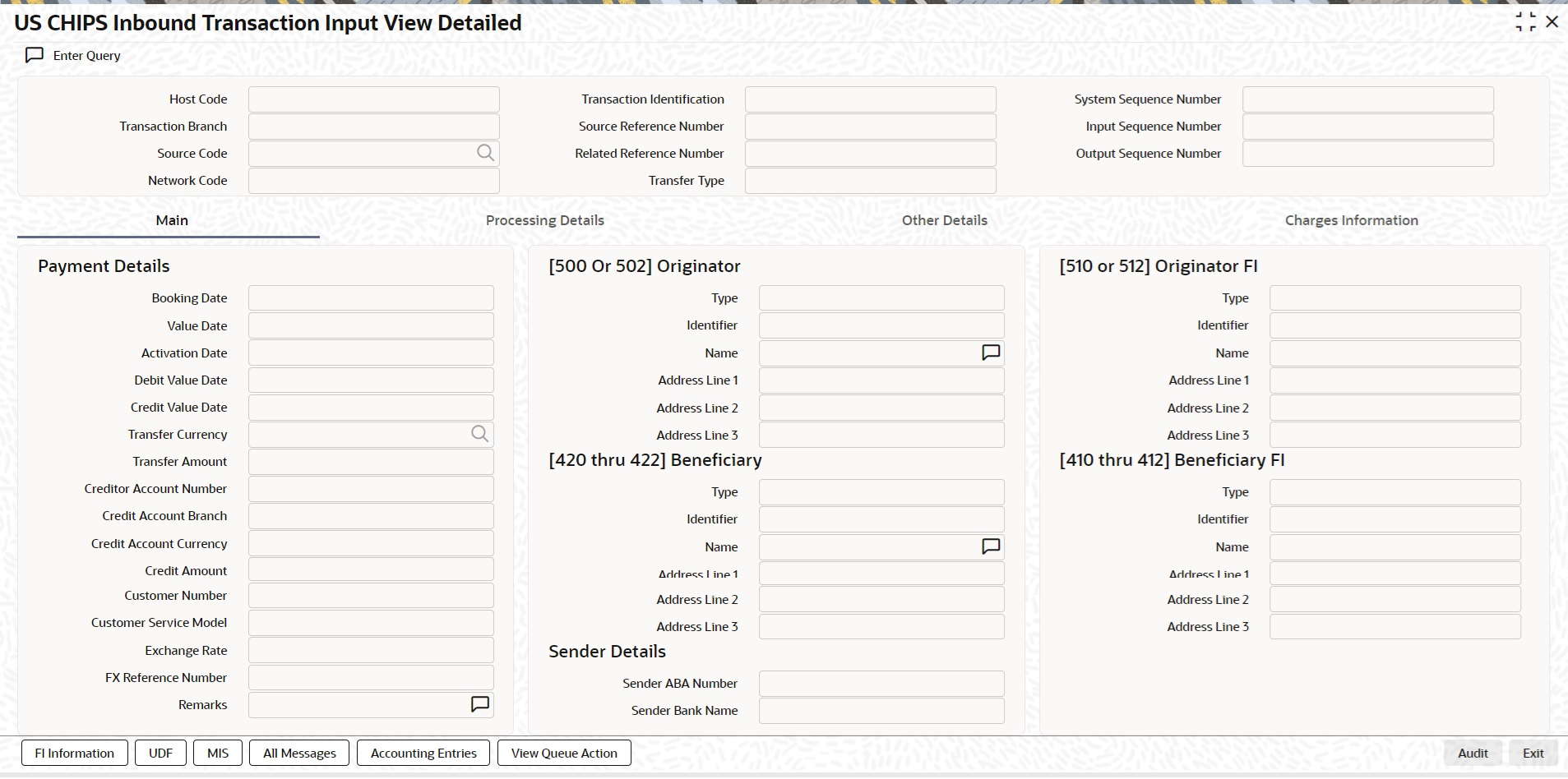Switch to the Processing Details tab
The image size is (1568, 779).
click(544, 220)
